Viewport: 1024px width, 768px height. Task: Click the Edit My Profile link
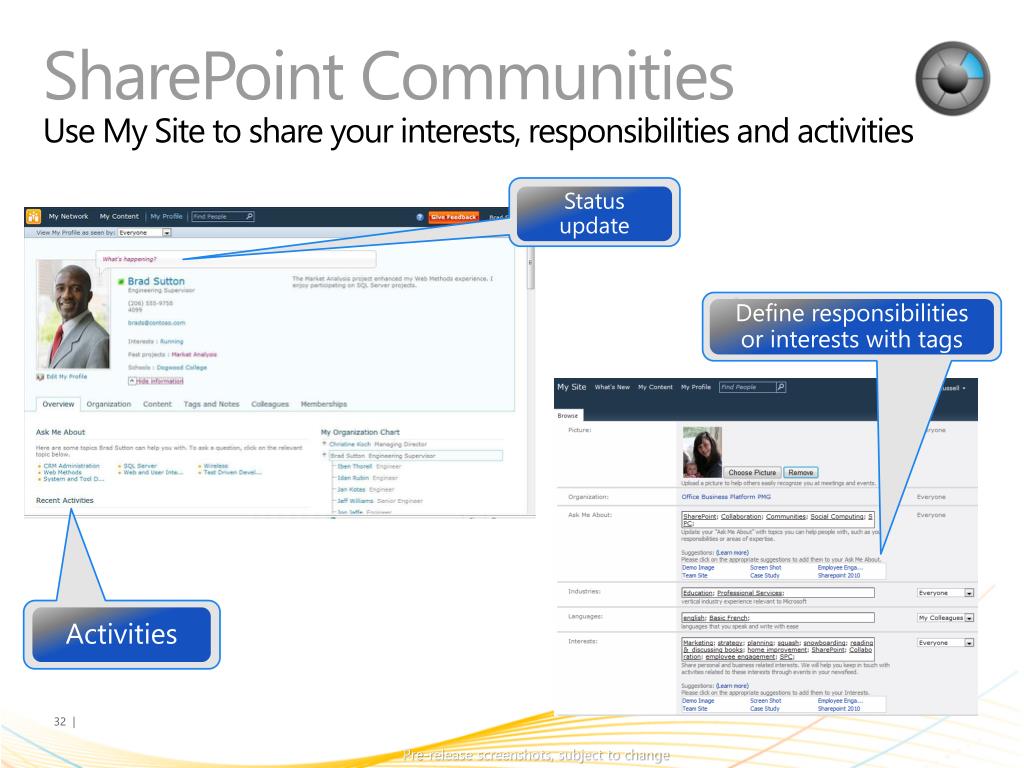click(66, 377)
